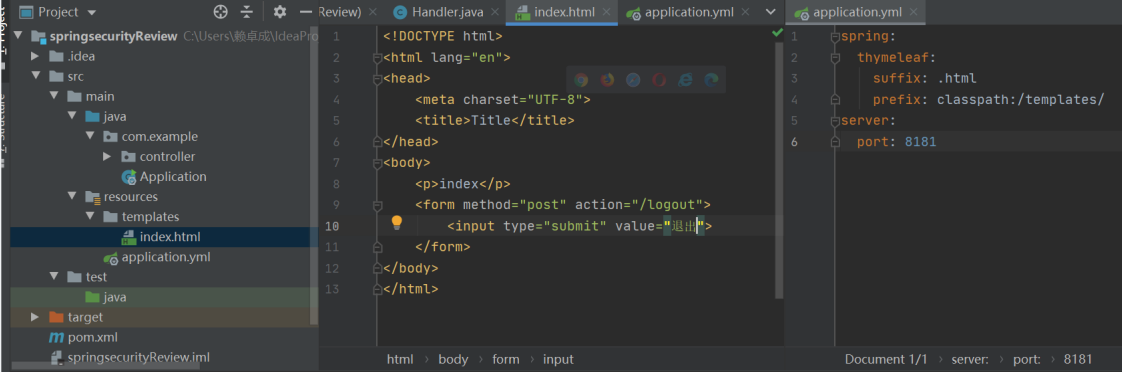Open page preview in Edge browser icon

coord(711,80)
